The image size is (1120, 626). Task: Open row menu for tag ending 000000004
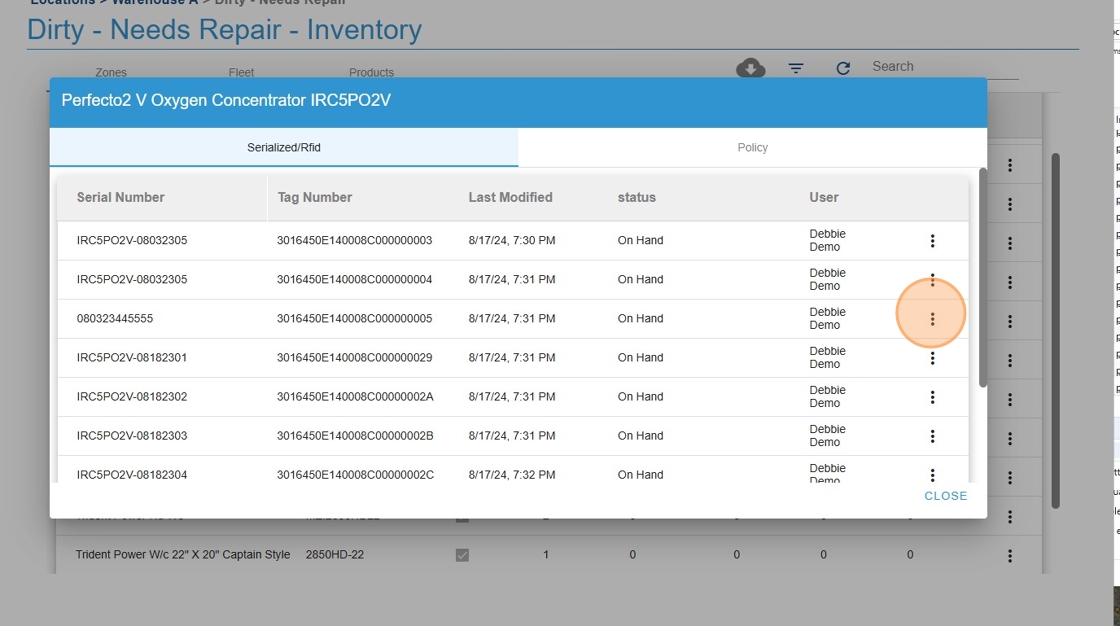pyautogui.click(x=932, y=280)
